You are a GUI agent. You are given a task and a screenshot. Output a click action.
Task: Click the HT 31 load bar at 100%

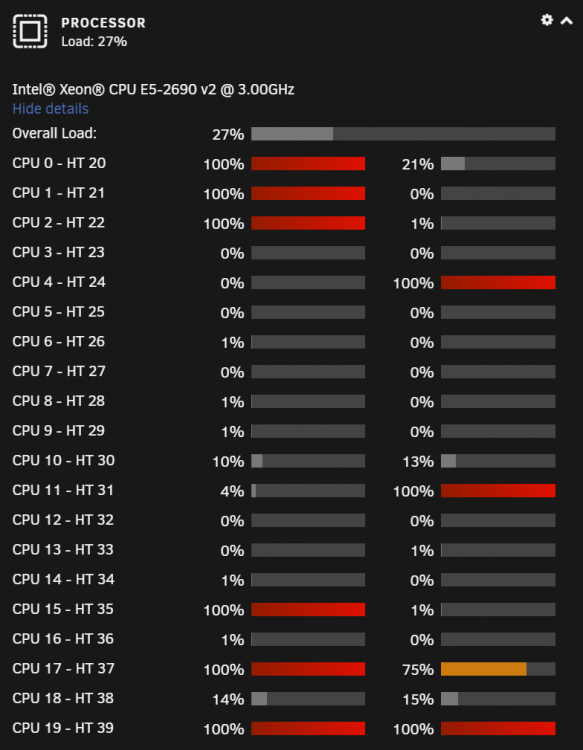pos(498,490)
